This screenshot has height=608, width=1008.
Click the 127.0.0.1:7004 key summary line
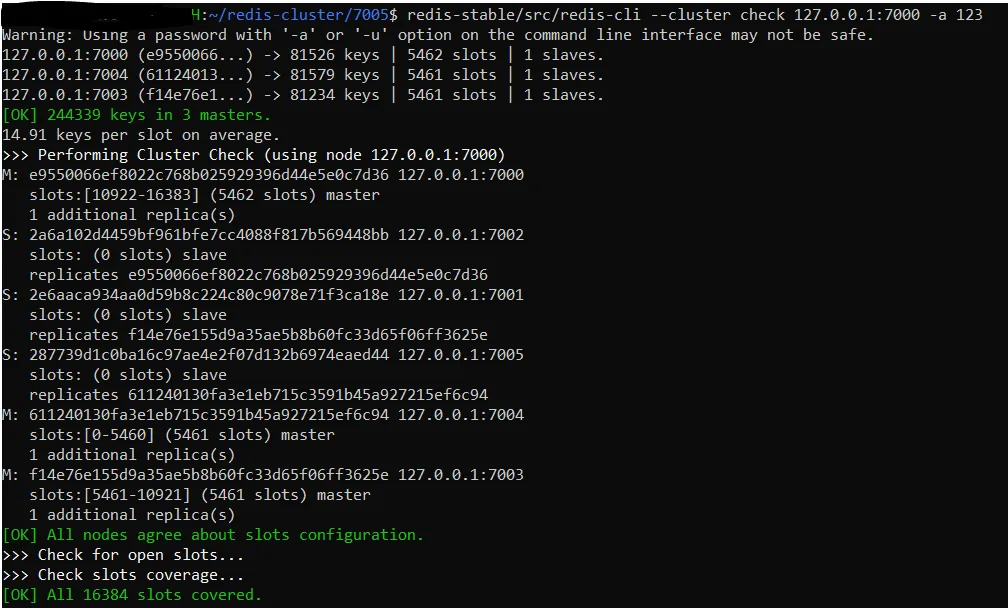coord(303,75)
